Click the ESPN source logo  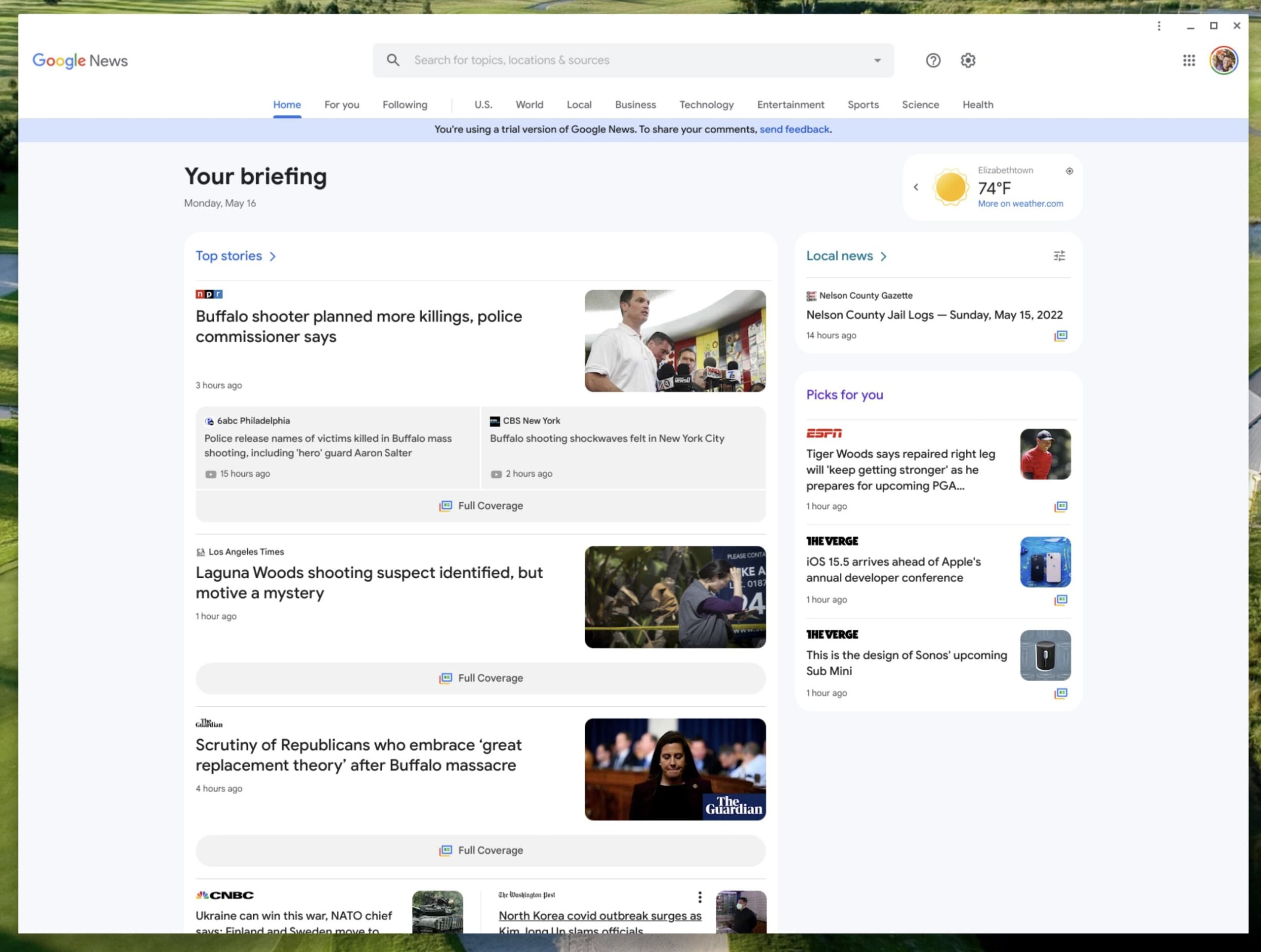[824, 433]
